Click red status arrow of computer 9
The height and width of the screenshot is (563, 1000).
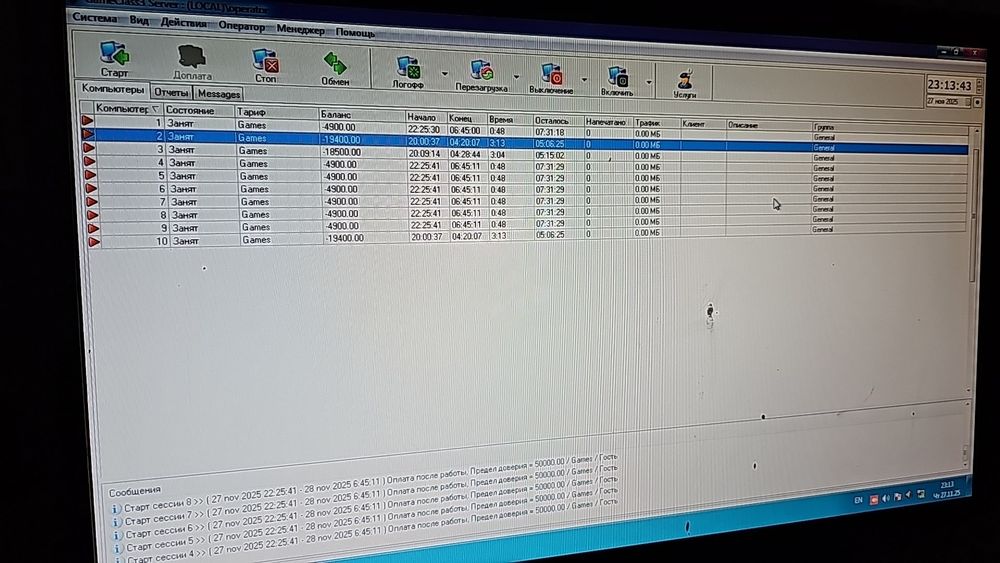(x=94, y=228)
